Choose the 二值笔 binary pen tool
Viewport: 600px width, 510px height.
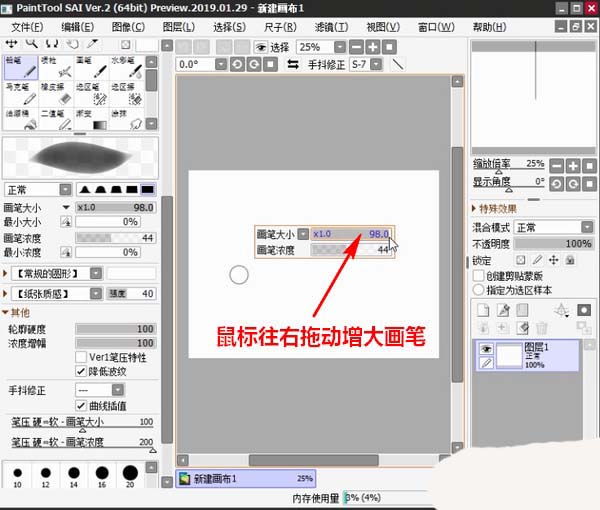(x=56, y=119)
